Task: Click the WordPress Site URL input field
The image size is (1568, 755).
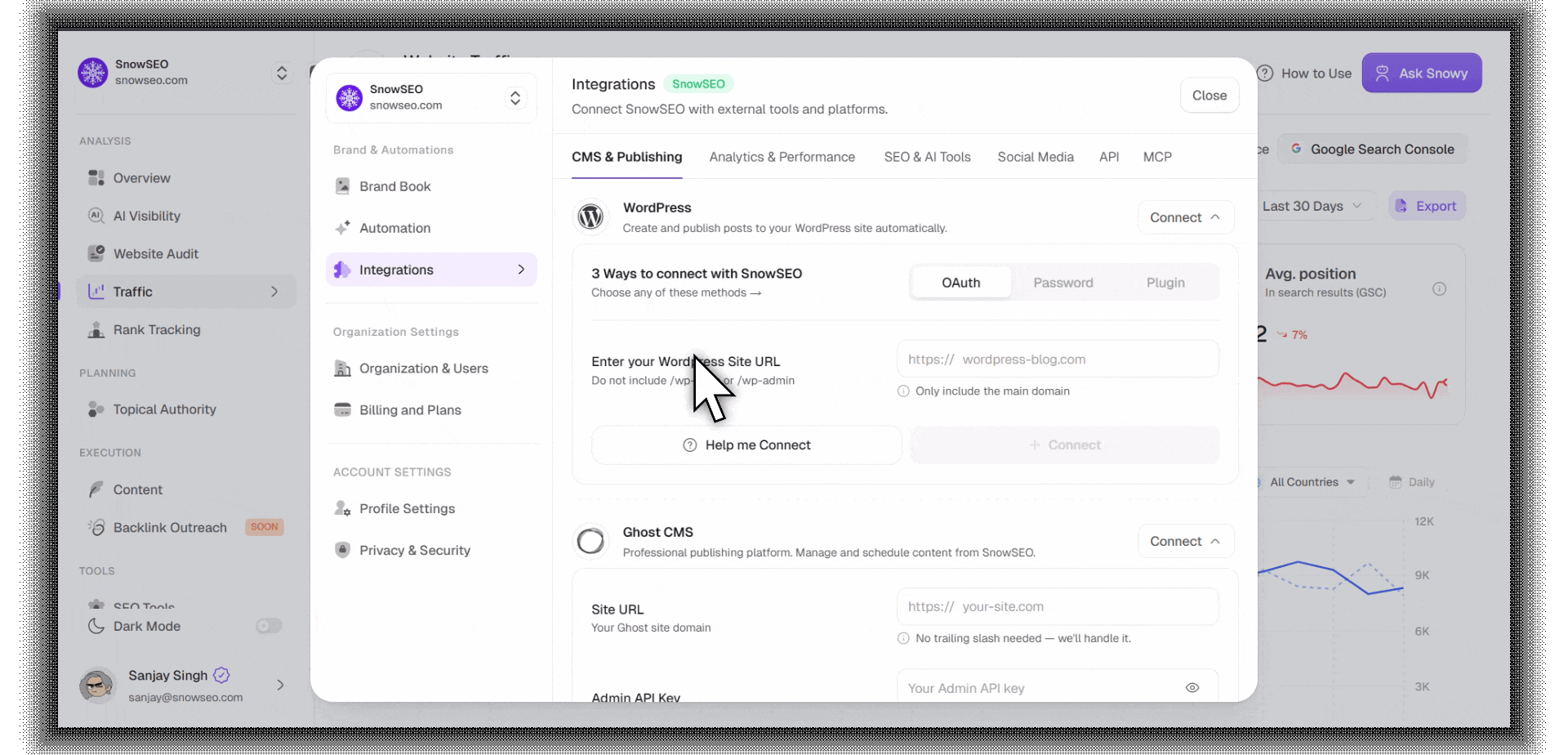Action: coord(1058,360)
